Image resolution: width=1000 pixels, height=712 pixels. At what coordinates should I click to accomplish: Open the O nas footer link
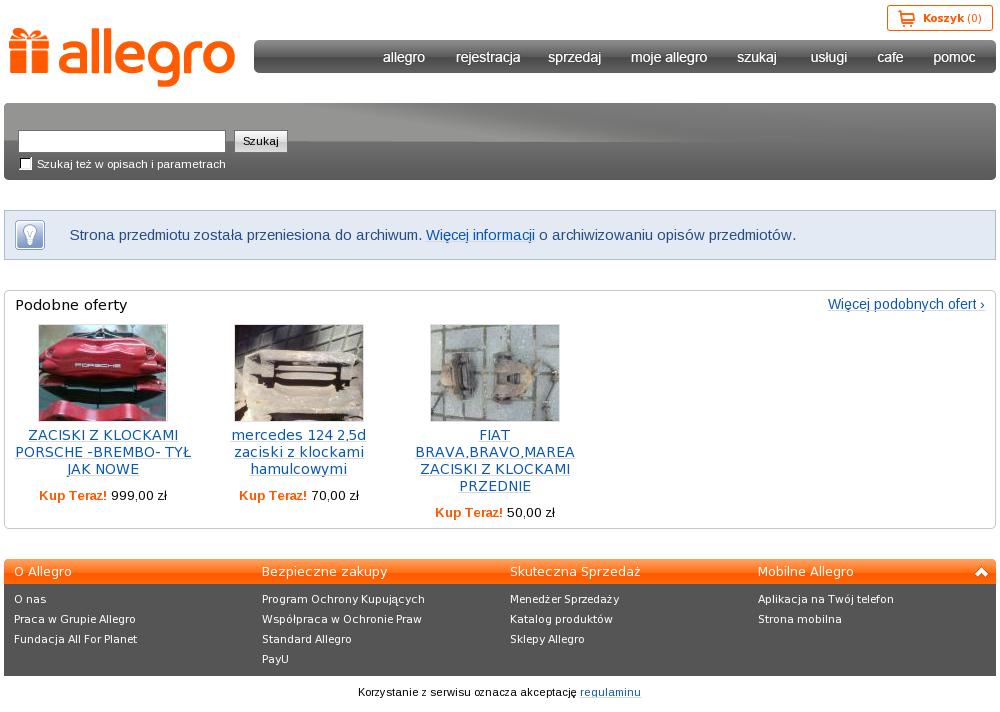tap(30, 599)
